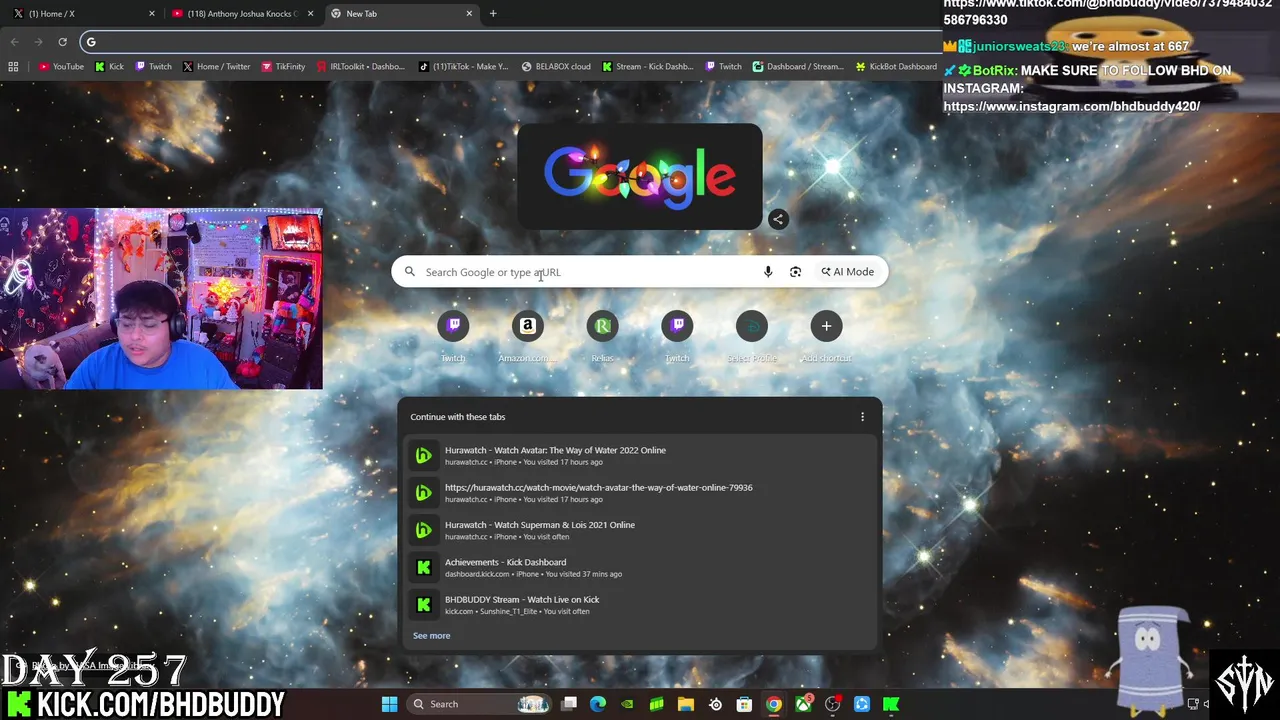1280x720 pixels.
Task: Switch to Google Chrome in taskbar
Action: (x=774, y=704)
